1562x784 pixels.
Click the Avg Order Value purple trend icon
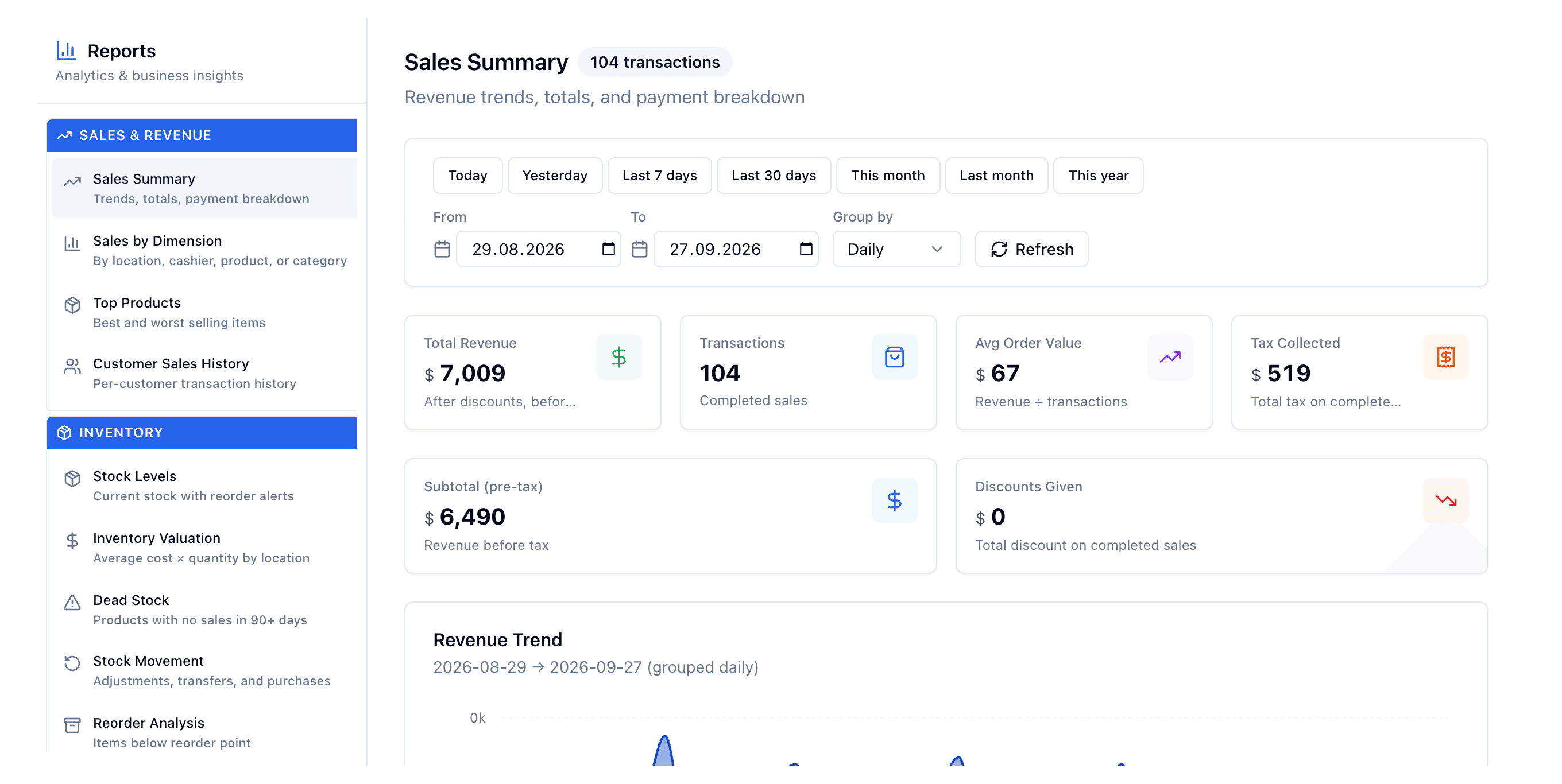point(1170,357)
